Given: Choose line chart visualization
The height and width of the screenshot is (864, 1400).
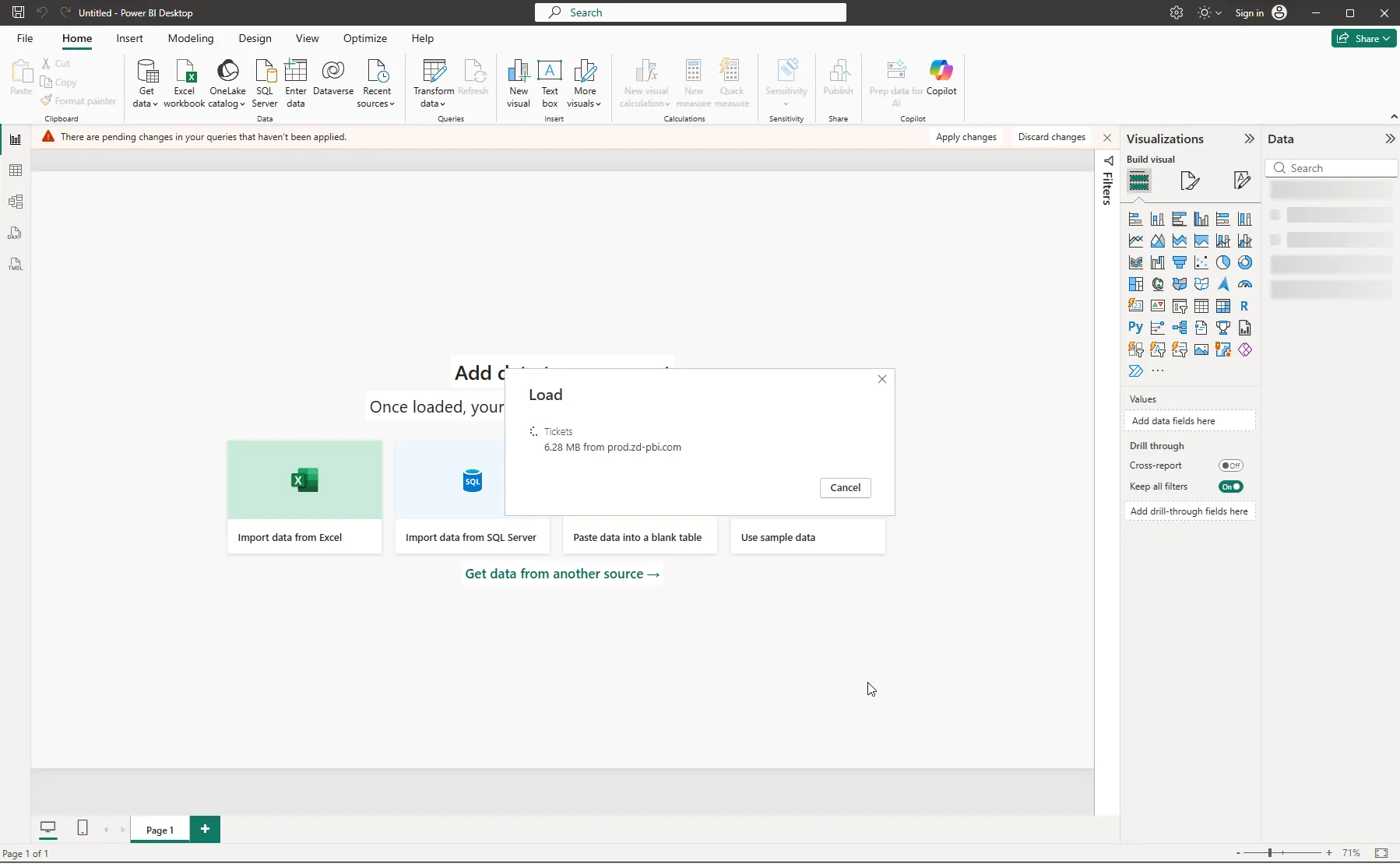Looking at the screenshot, I should pyautogui.click(x=1136, y=241).
